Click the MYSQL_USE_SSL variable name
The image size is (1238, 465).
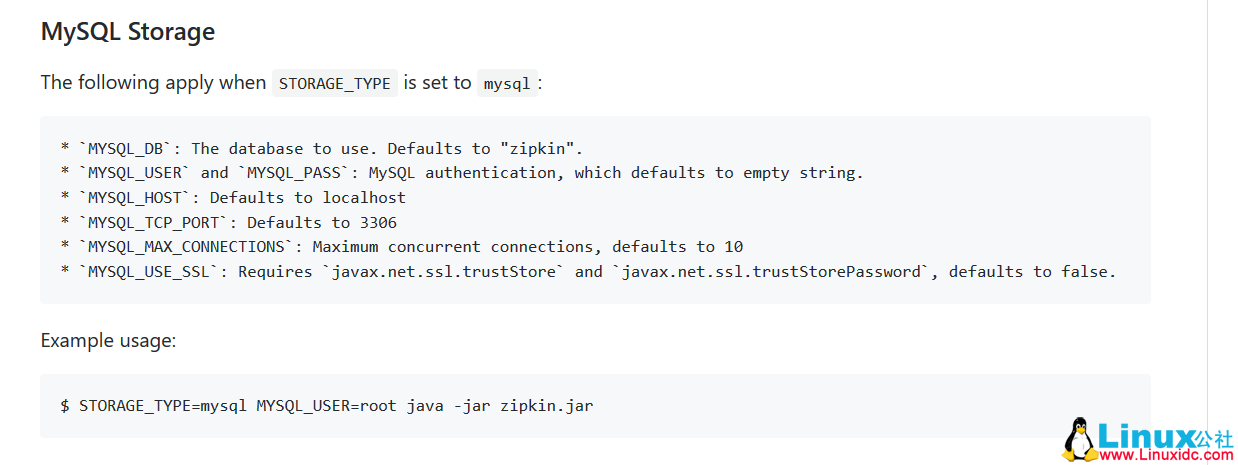(x=150, y=271)
